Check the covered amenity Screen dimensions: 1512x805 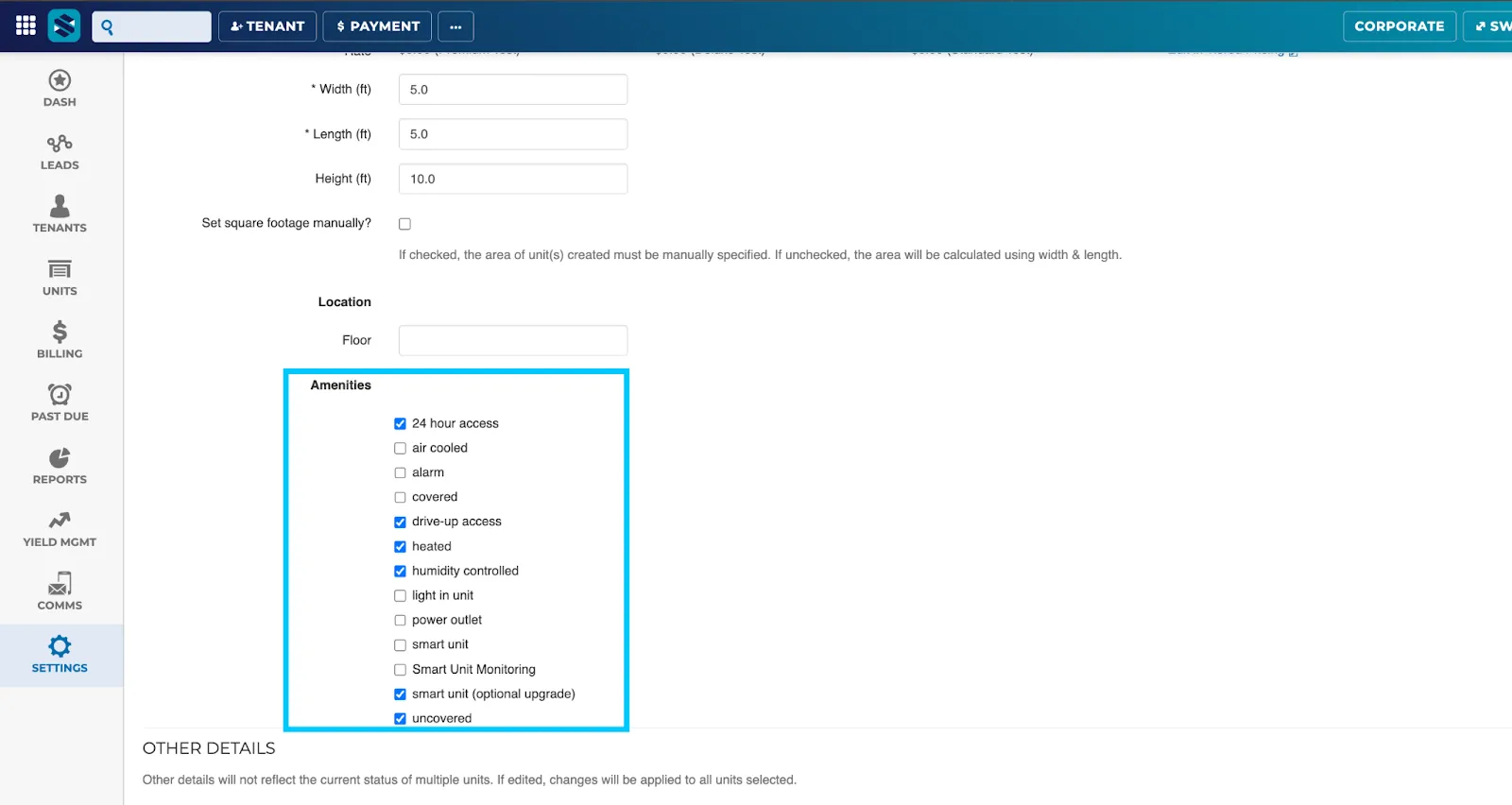click(401, 497)
